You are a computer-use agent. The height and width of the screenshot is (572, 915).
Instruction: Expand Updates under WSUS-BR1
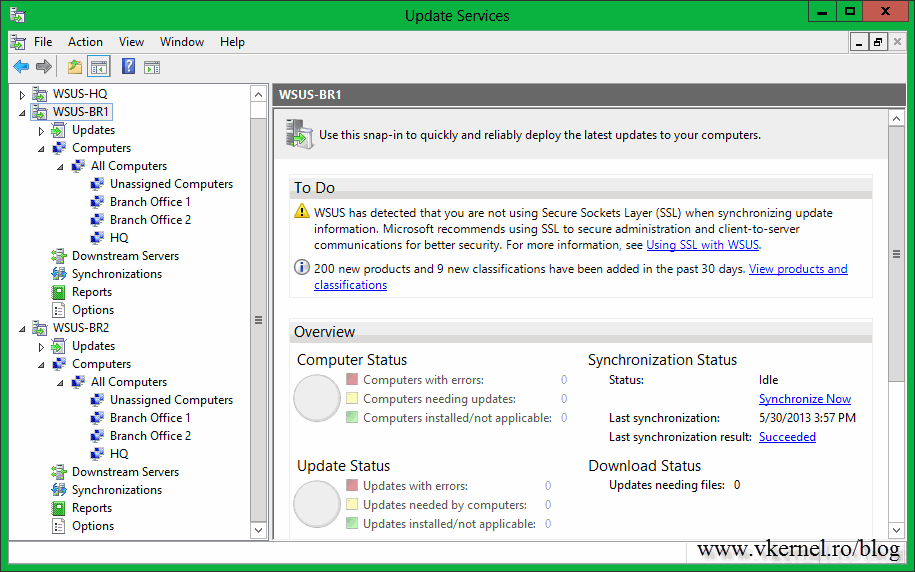pyautogui.click(x=41, y=131)
